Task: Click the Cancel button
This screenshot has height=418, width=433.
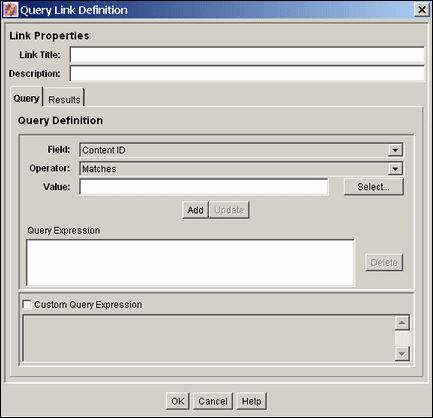Action: [x=213, y=401]
